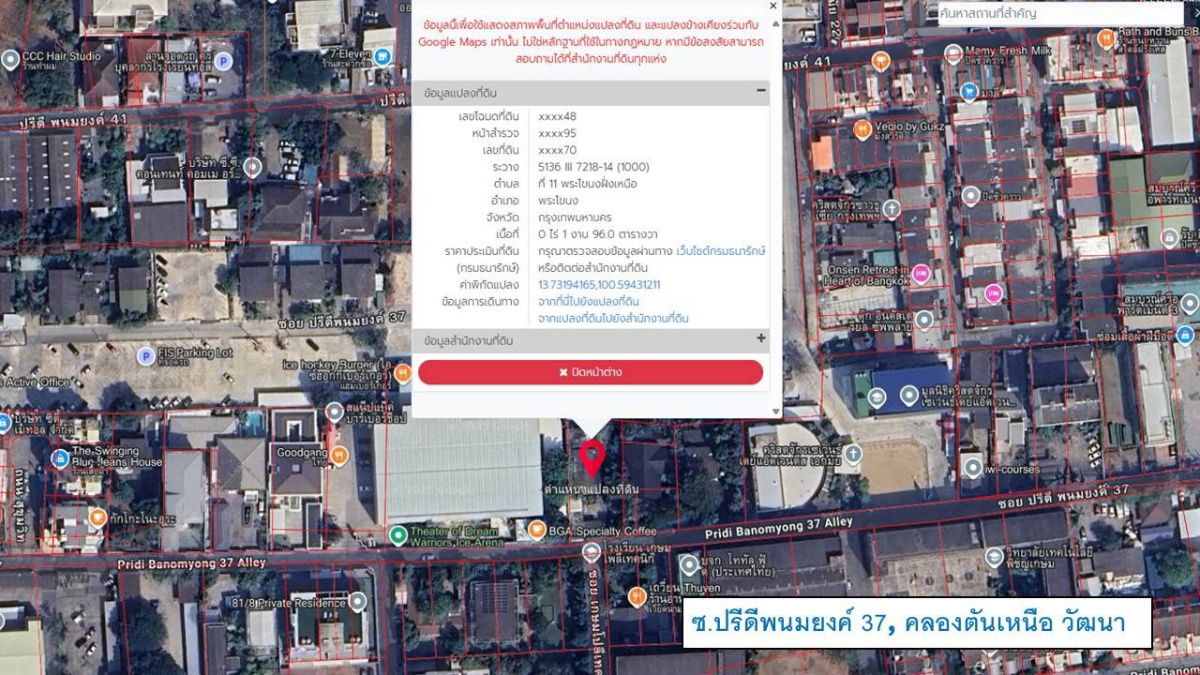
Task: Open the เว็บไซต์กรมธนารักษ์ link
Action: tap(720, 251)
